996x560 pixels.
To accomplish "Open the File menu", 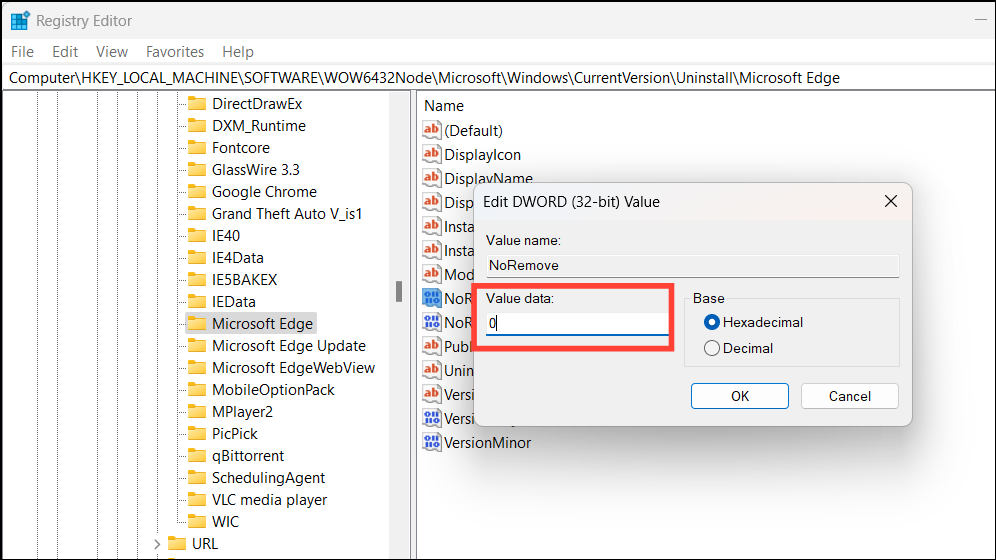I will pyautogui.click(x=22, y=52).
